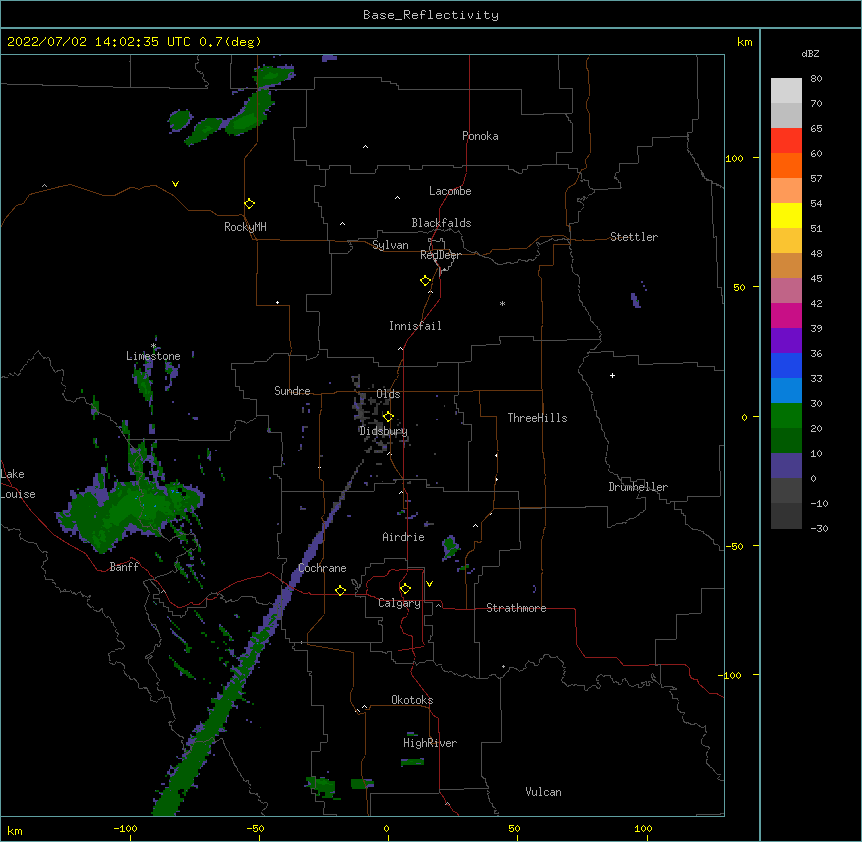
Task: Click the green echo patch east of Airdrie
Action: 450,547
